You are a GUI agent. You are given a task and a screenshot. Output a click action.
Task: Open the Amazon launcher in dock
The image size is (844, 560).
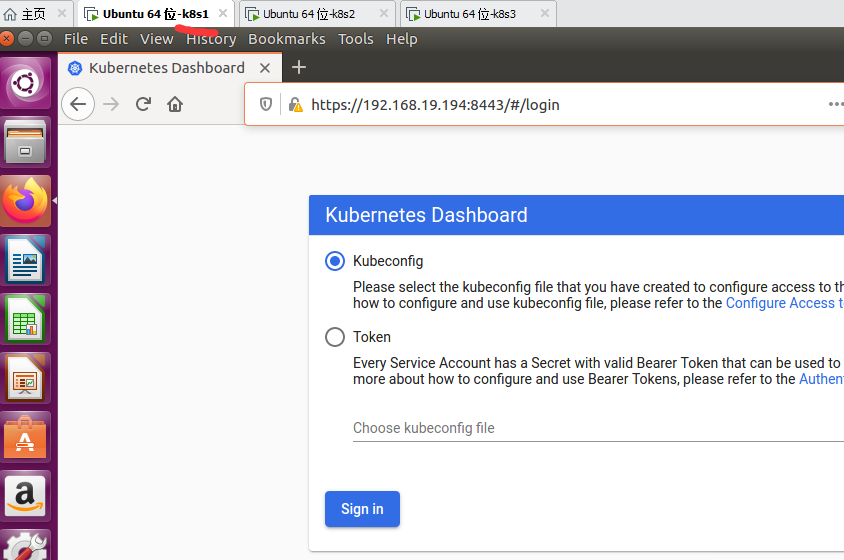coord(25,496)
